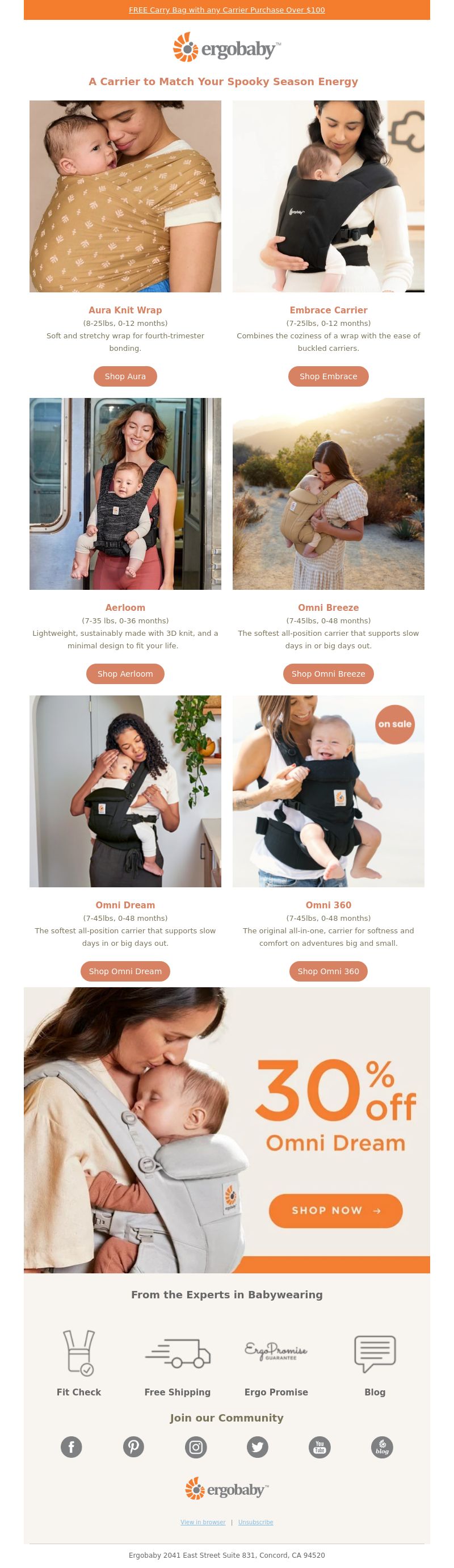The height and width of the screenshot is (1568, 454).
Task: Open the Instagram social icon
Action: click(x=196, y=1447)
